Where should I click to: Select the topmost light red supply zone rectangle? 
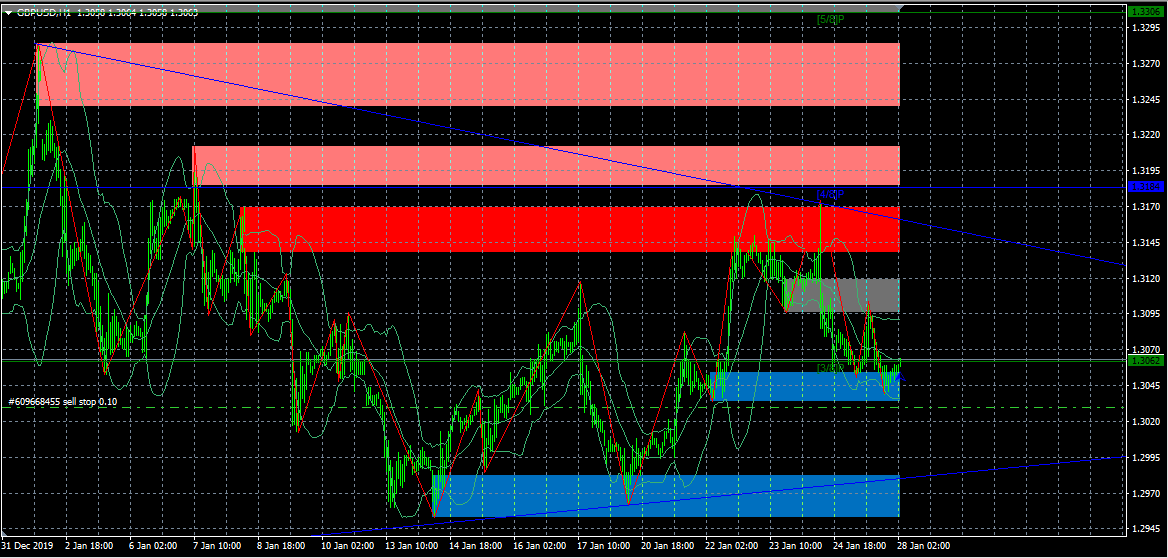click(468, 74)
